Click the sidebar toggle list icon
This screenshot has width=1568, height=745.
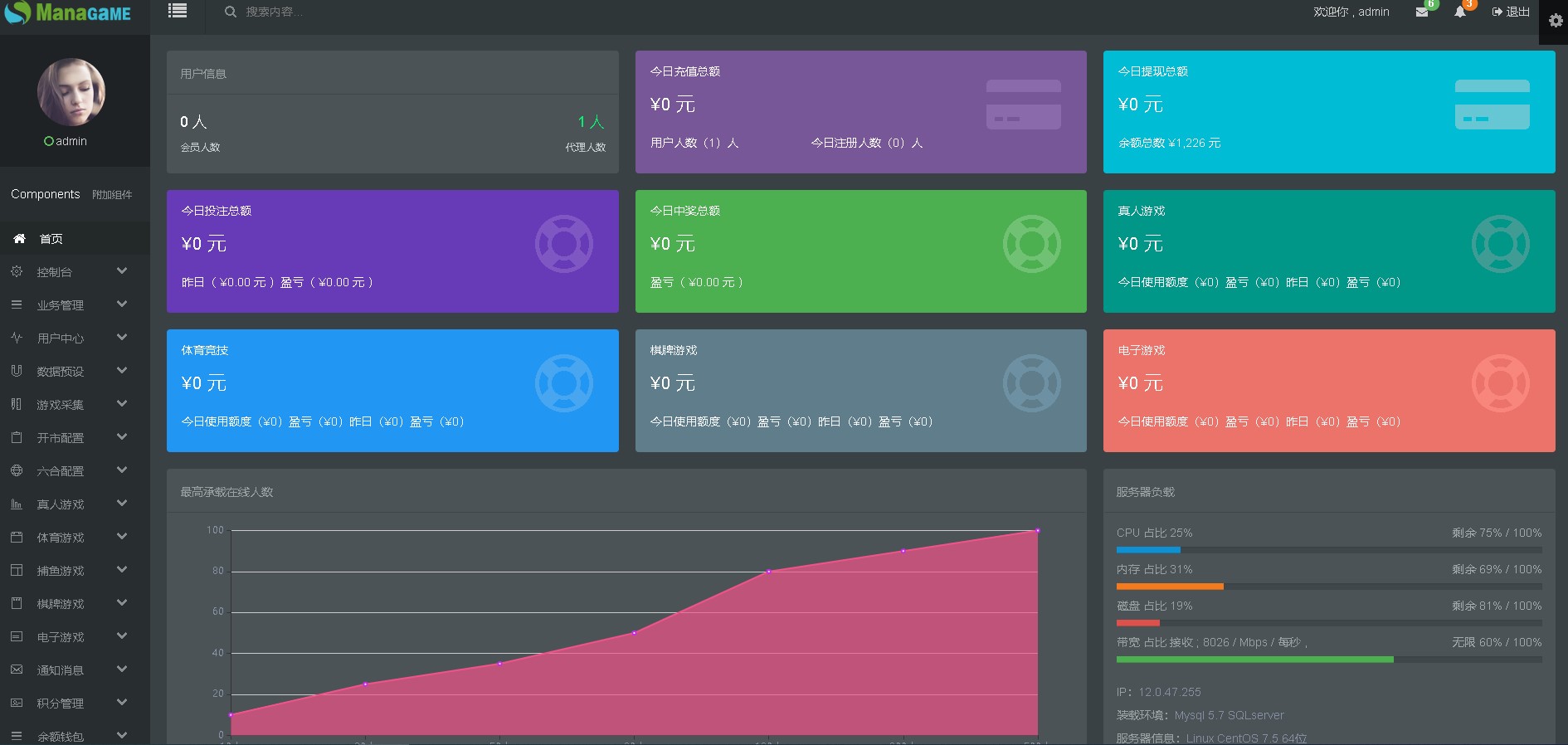(177, 11)
